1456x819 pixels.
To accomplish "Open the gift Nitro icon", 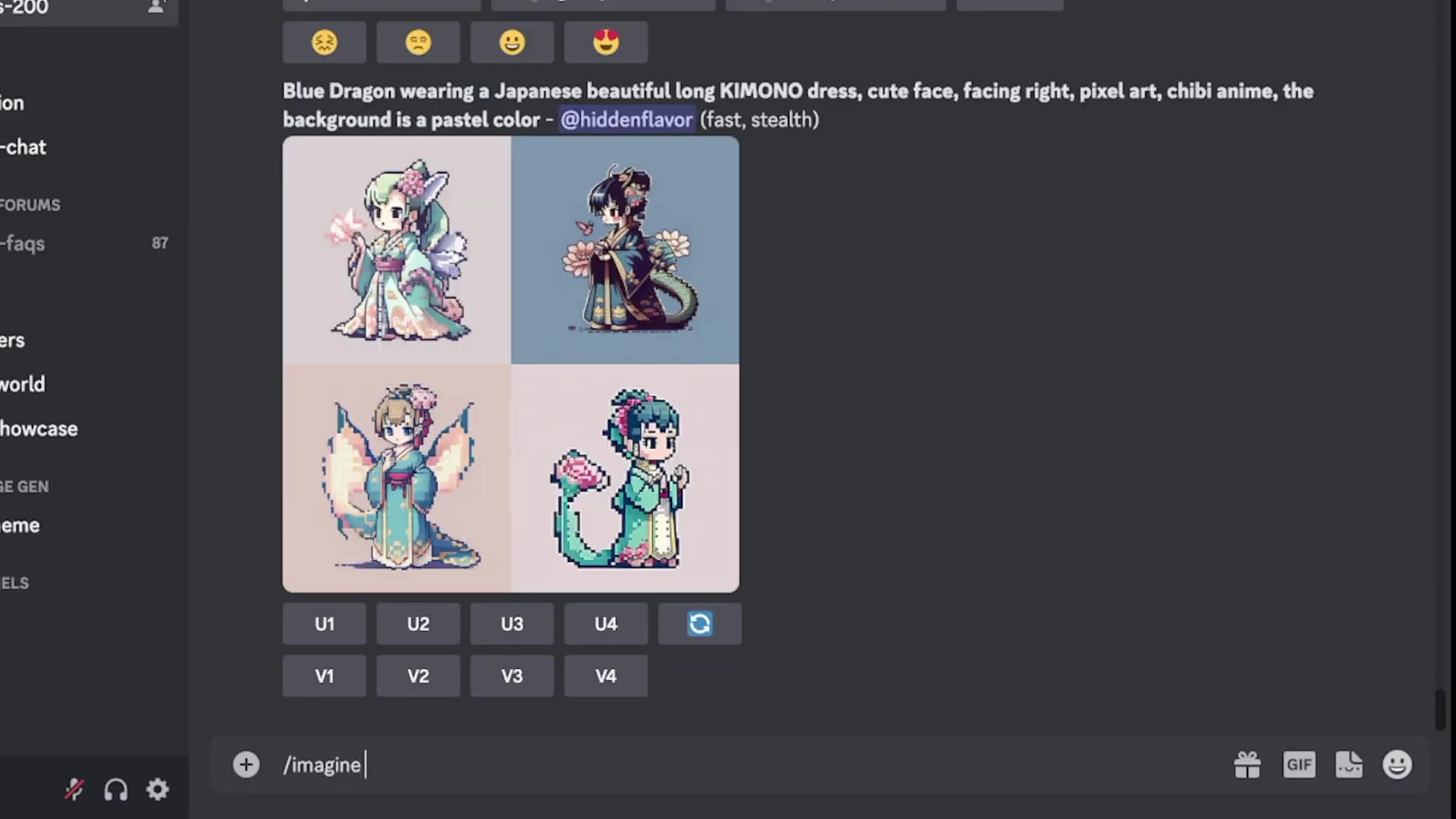I will (x=1247, y=764).
